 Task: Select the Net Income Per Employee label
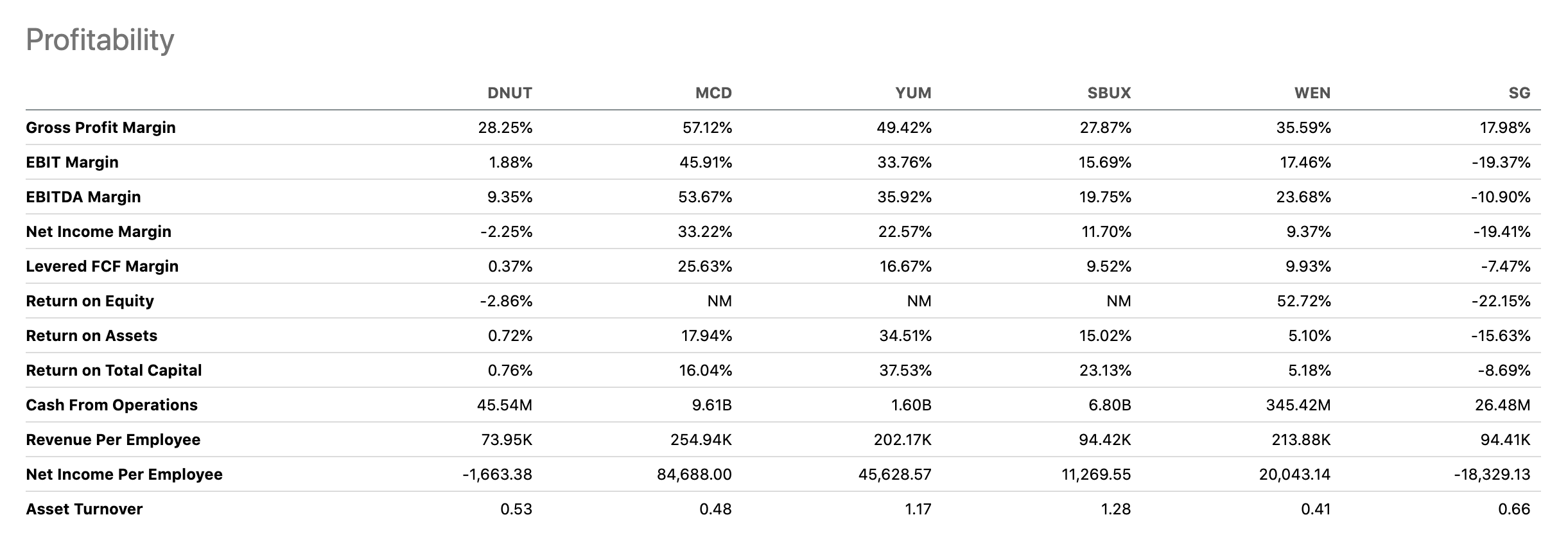click(x=124, y=475)
